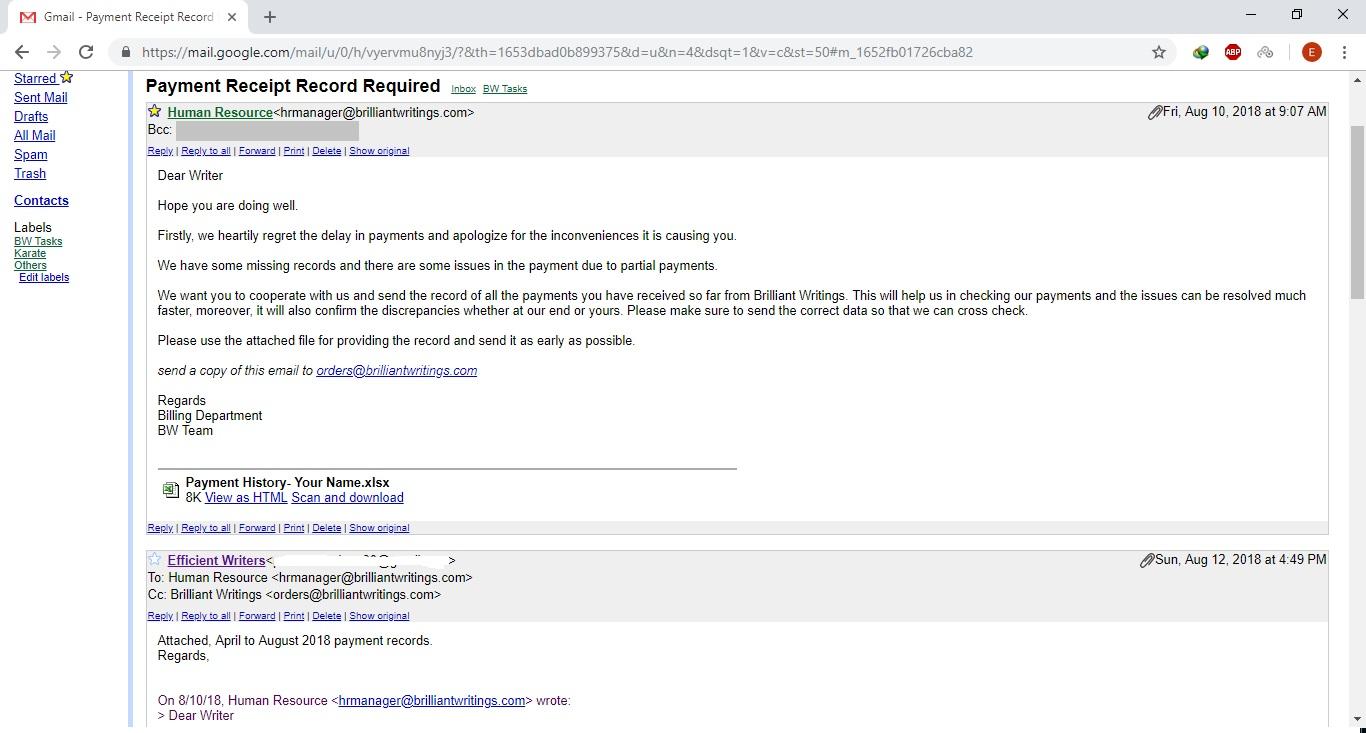1366x733 pixels.
Task: Click the scrollbar down arrow
Action: pyautogui.click(x=1357, y=719)
